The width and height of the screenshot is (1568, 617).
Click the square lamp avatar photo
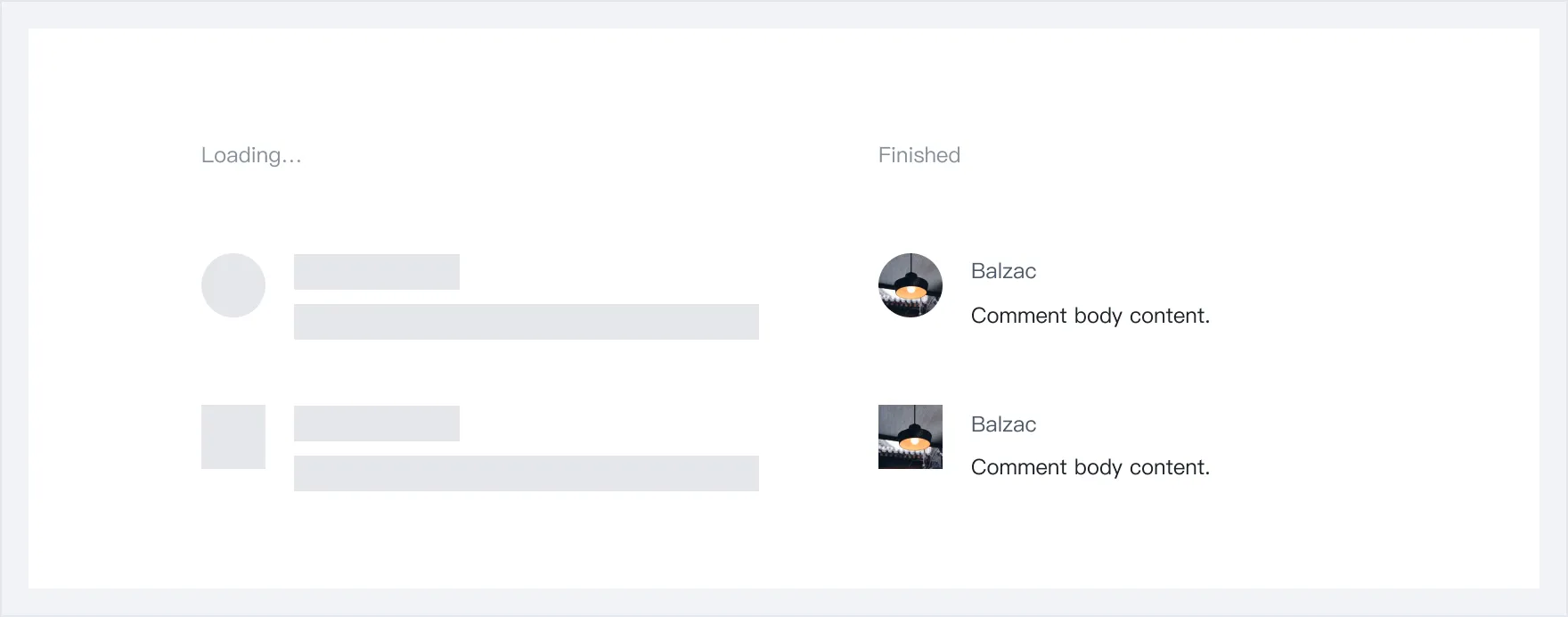(x=910, y=436)
